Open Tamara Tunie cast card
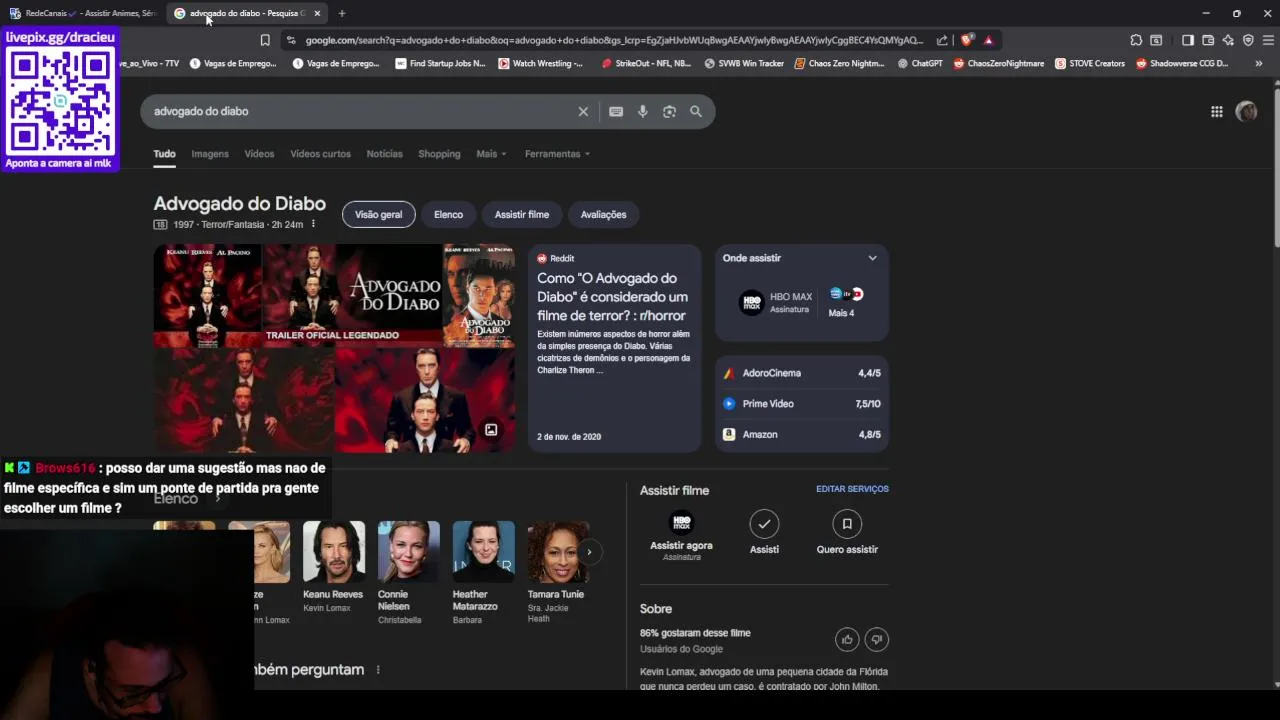1280x720 pixels. [557, 572]
